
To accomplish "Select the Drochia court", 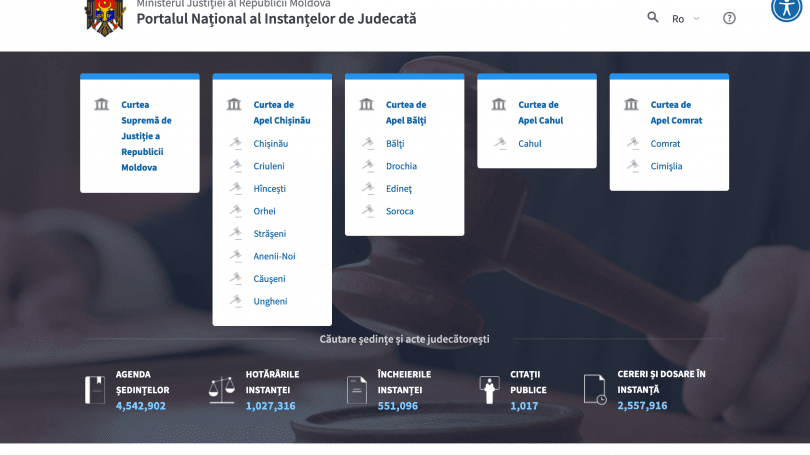I will [401, 166].
